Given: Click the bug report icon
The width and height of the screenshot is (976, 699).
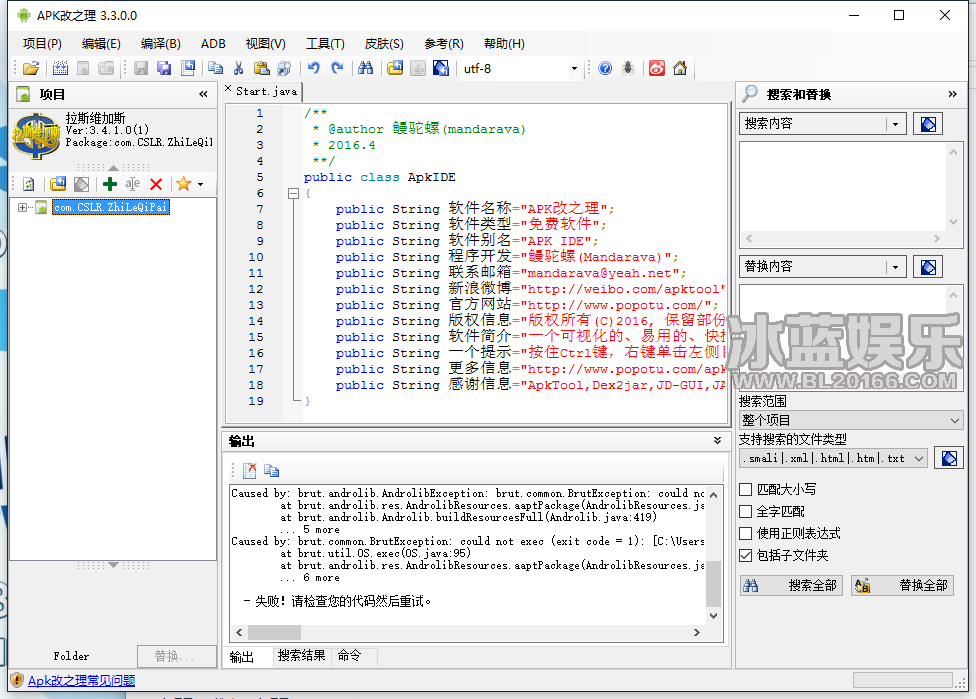Looking at the screenshot, I should [x=628, y=68].
